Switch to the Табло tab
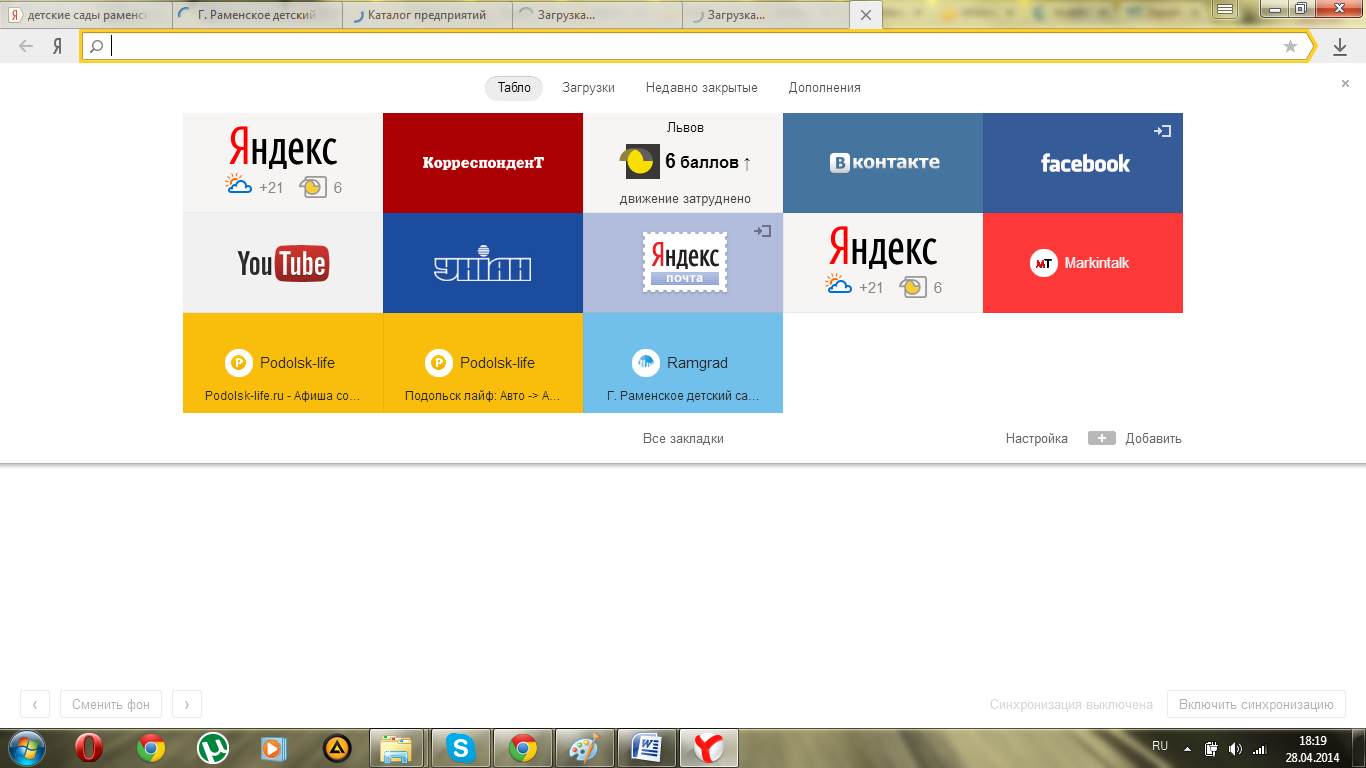The image size is (1366, 768). point(514,88)
